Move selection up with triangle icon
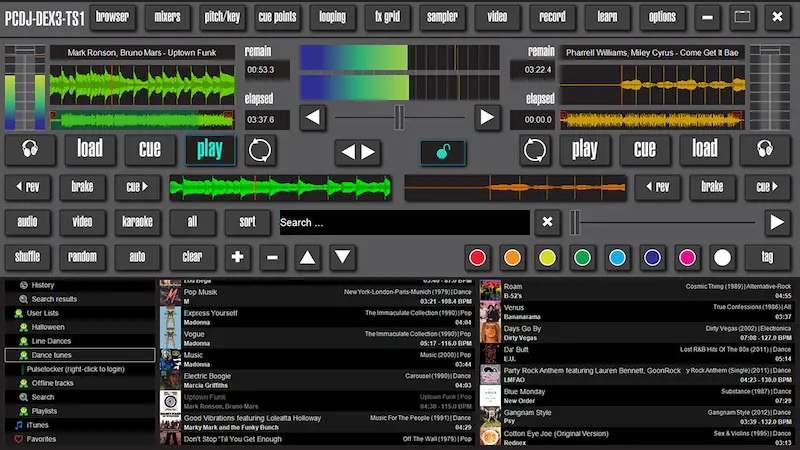The image size is (800, 450). (x=307, y=257)
